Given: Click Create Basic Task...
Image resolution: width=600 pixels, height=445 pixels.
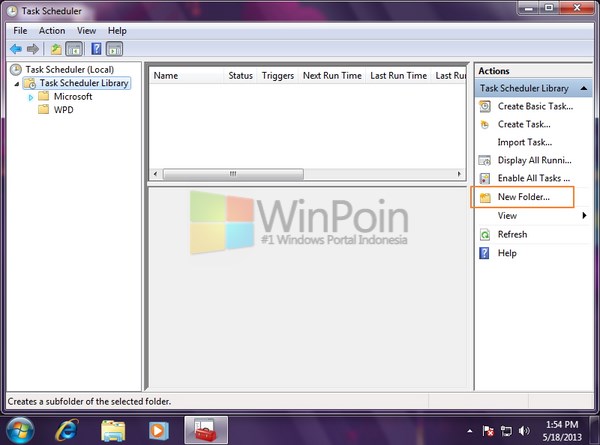Looking at the screenshot, I should 535,106.
